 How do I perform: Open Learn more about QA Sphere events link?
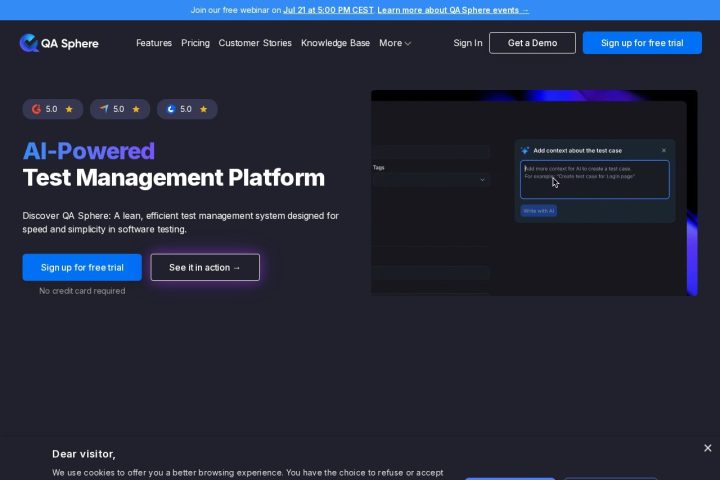(x=453, y=10)
